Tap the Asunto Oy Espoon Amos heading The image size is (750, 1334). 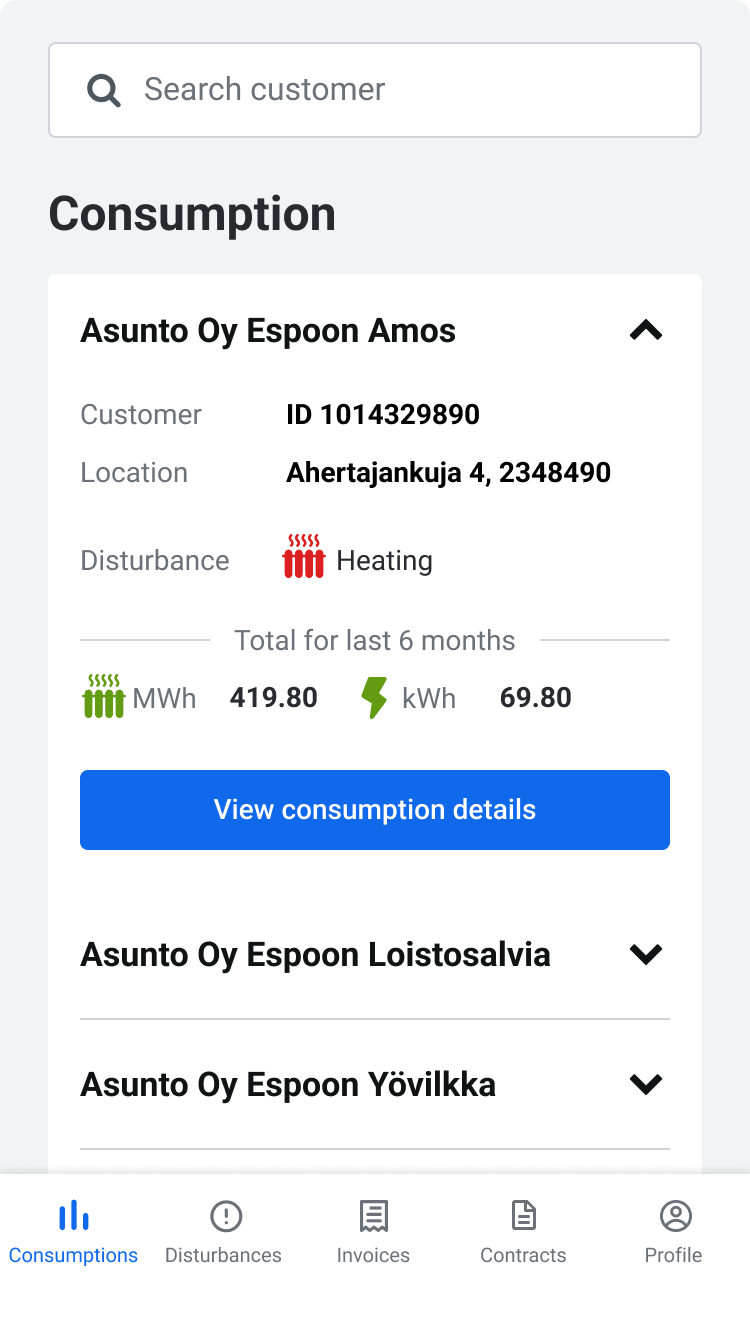[268, 330]
